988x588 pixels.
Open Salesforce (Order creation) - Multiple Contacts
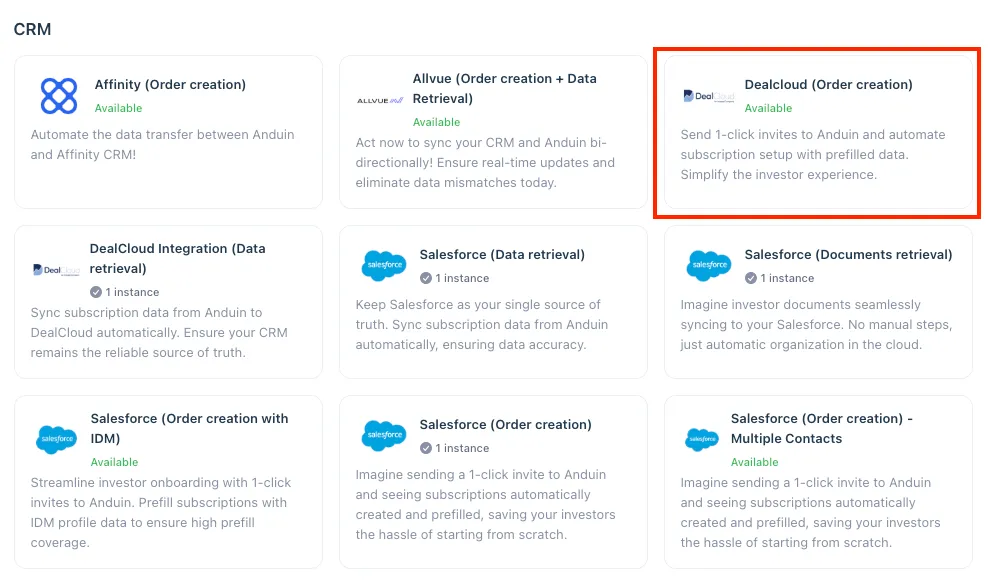(822, 429)
